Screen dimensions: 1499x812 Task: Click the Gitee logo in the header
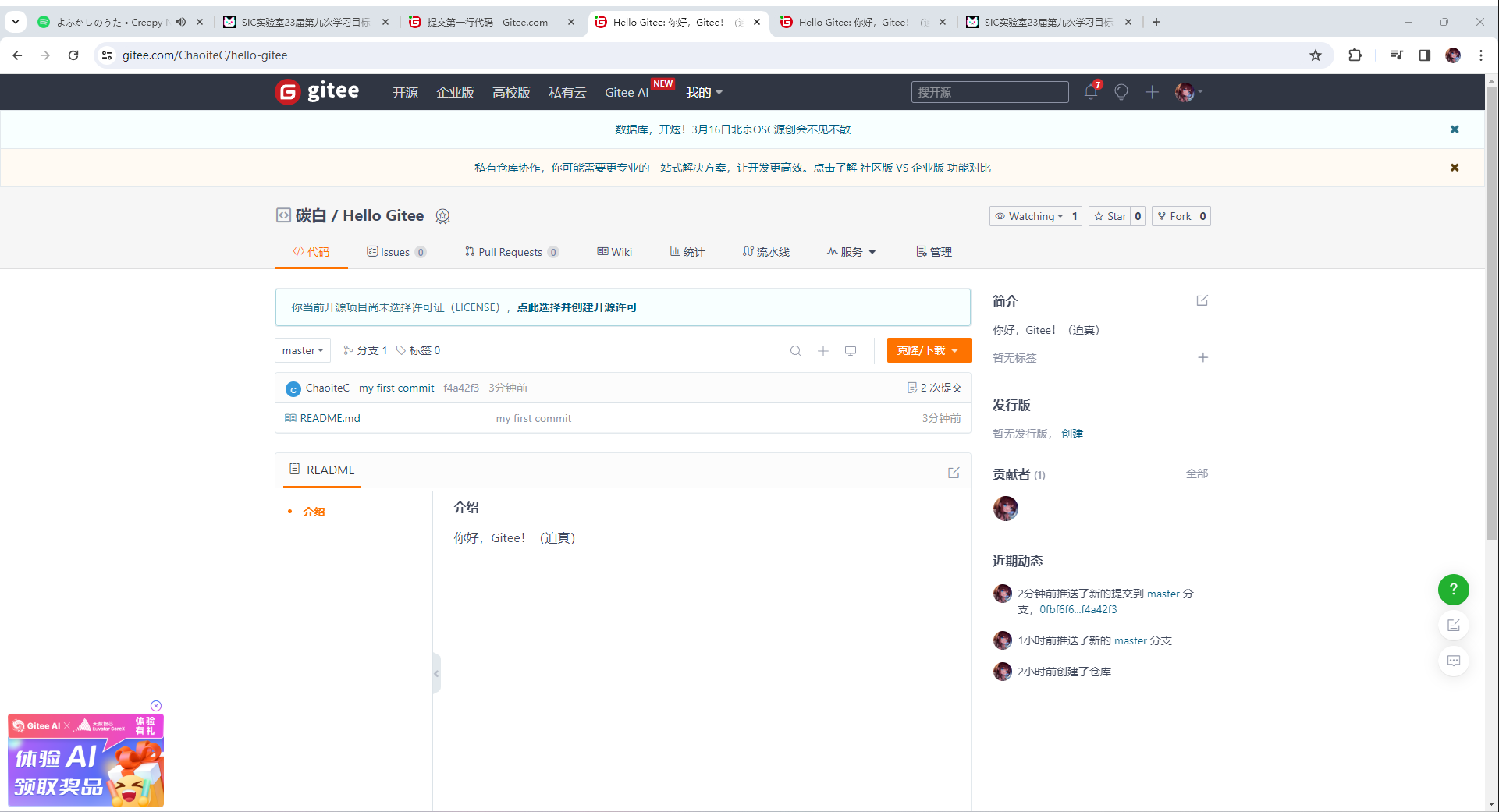click(x=317, y=92)
